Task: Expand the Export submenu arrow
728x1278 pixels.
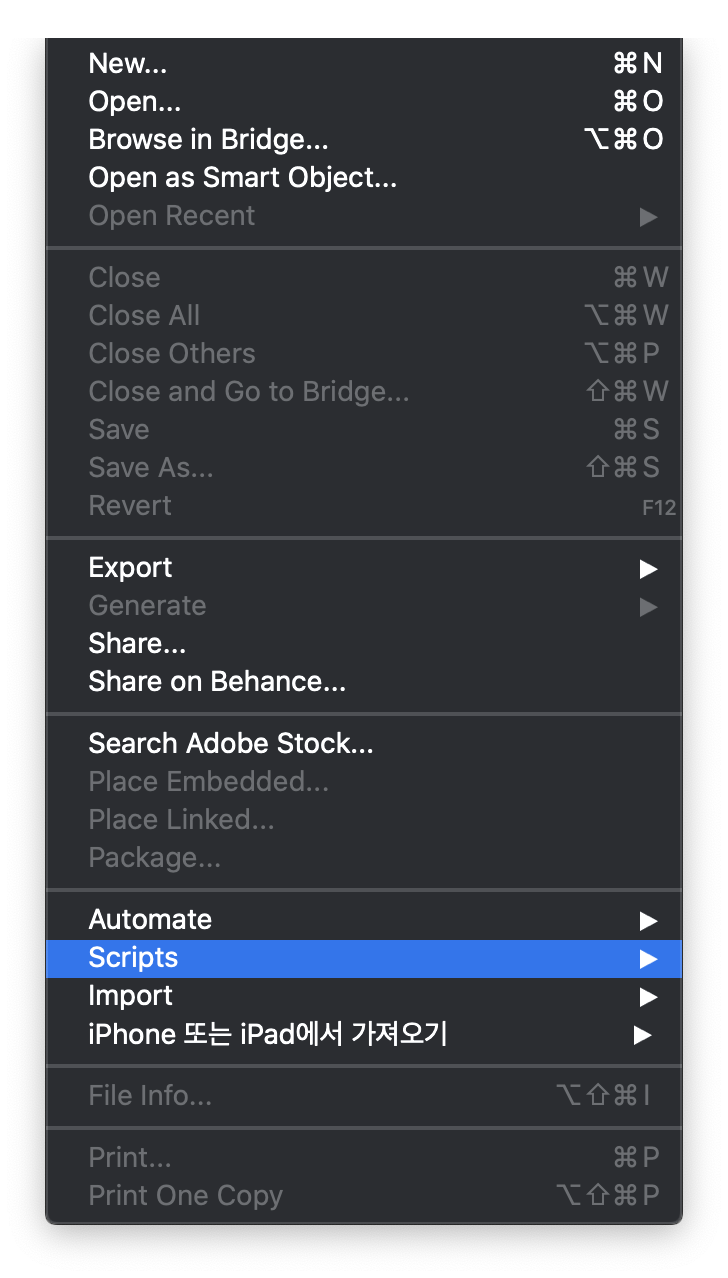Action: pos(649,568)
